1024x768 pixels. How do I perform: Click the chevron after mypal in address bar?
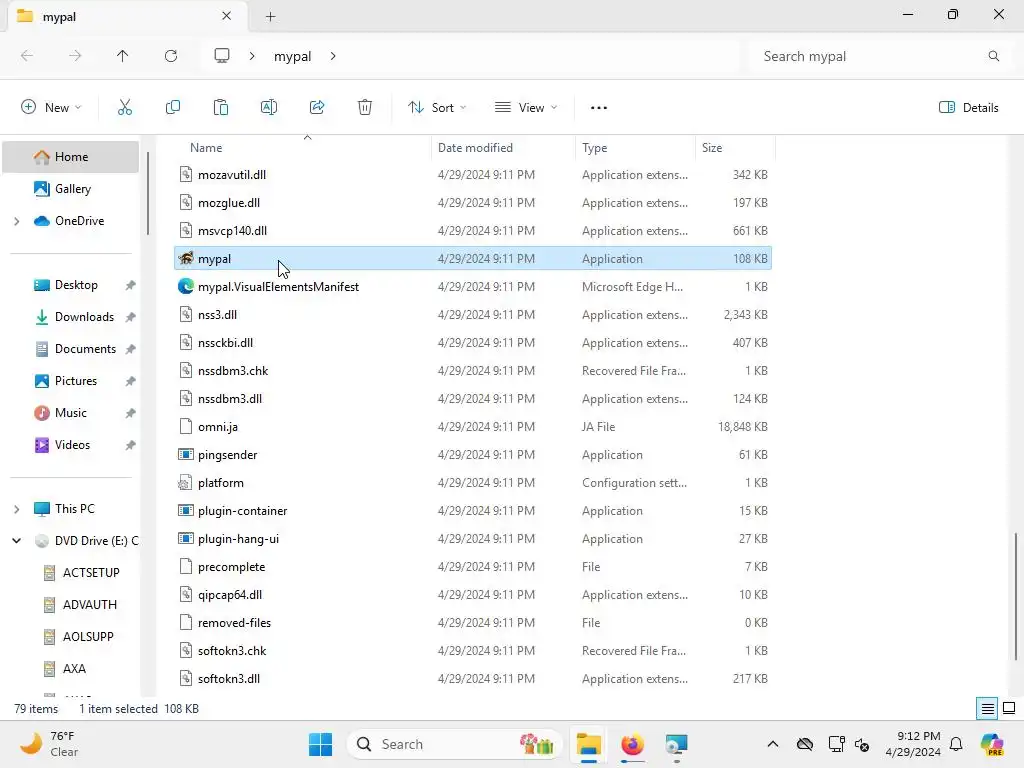(333, 56)
